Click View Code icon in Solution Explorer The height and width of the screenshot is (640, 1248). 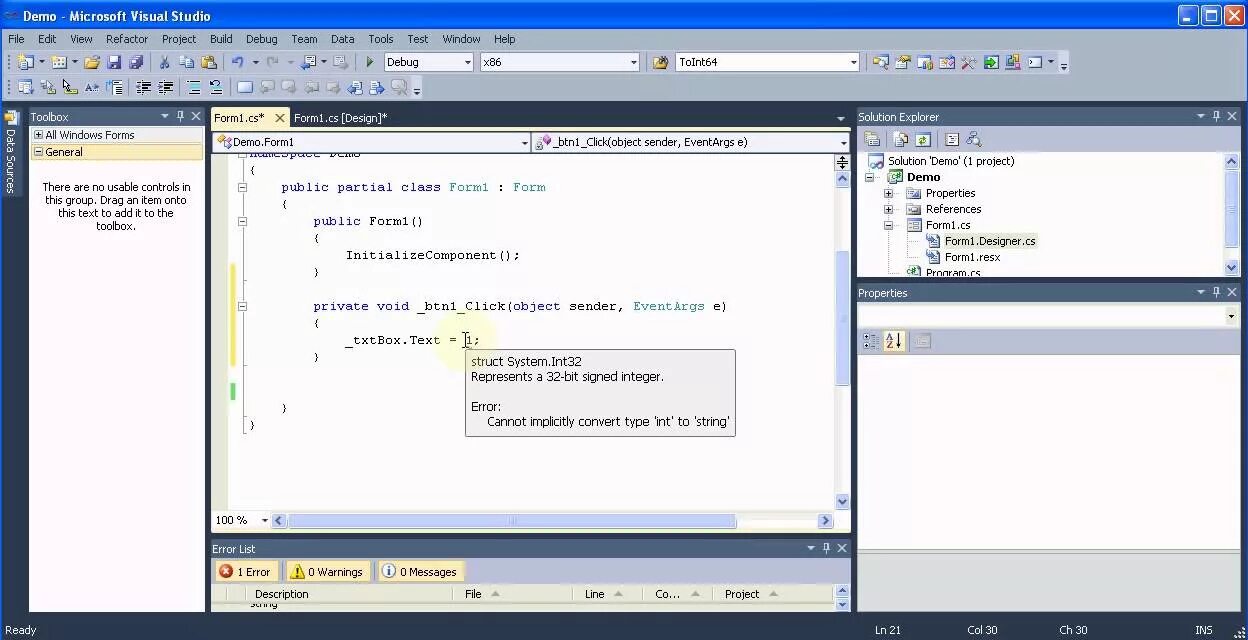[x=951, y=140]
